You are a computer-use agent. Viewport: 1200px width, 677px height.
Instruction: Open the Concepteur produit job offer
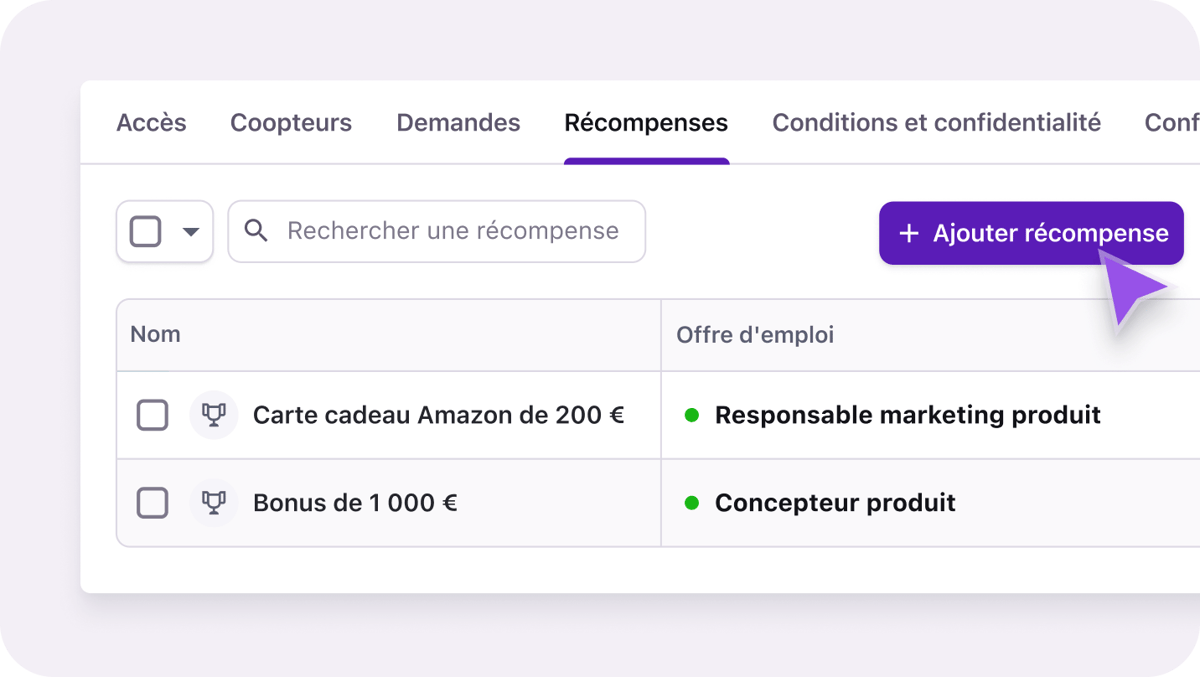[x=835, y=503]
